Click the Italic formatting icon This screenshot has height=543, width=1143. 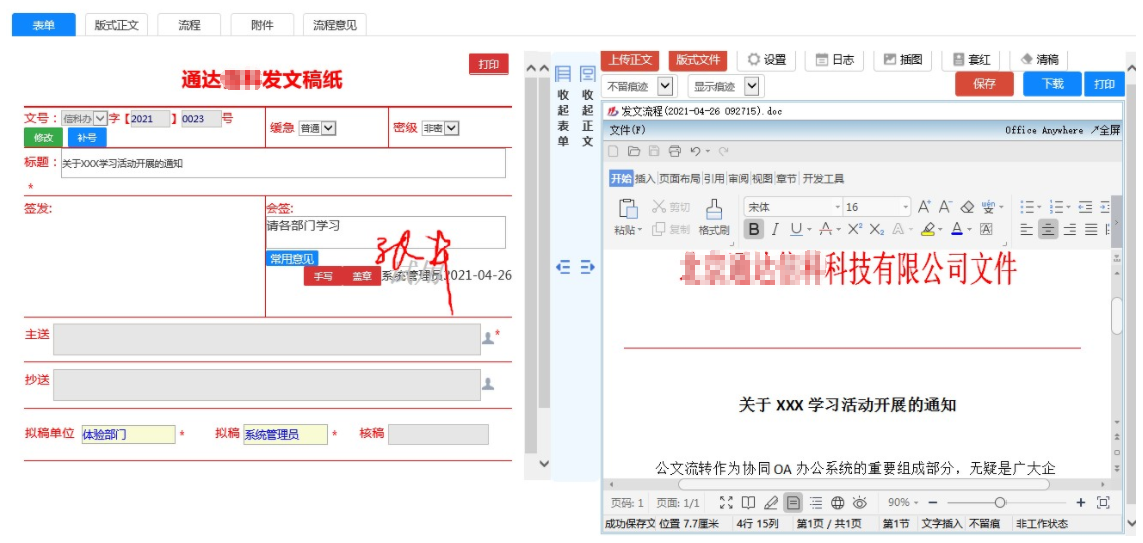(774, 229)
